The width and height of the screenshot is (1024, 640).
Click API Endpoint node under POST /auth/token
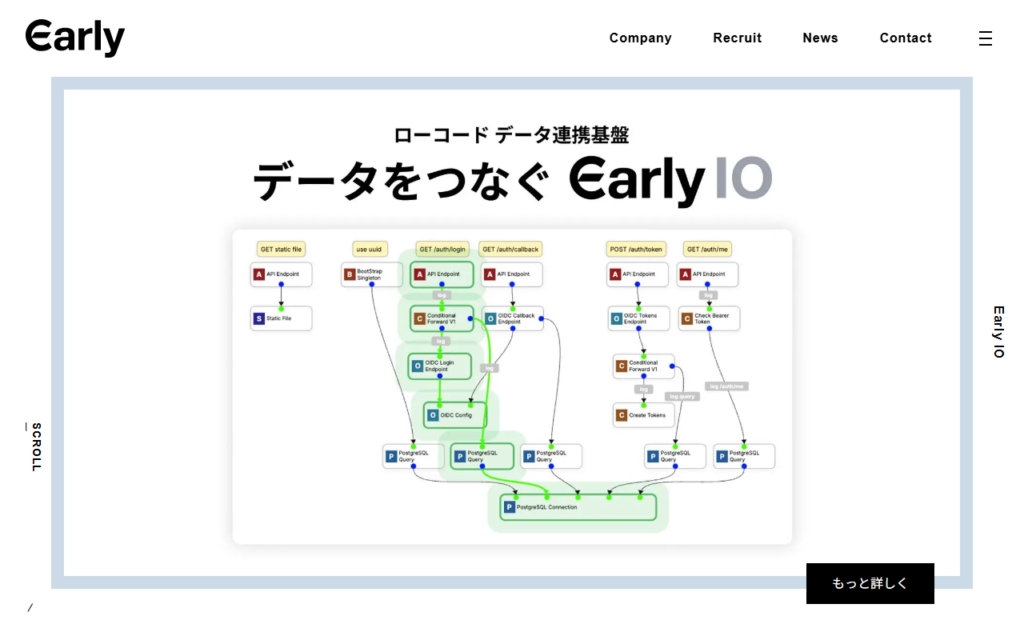(x=637, y=274)
